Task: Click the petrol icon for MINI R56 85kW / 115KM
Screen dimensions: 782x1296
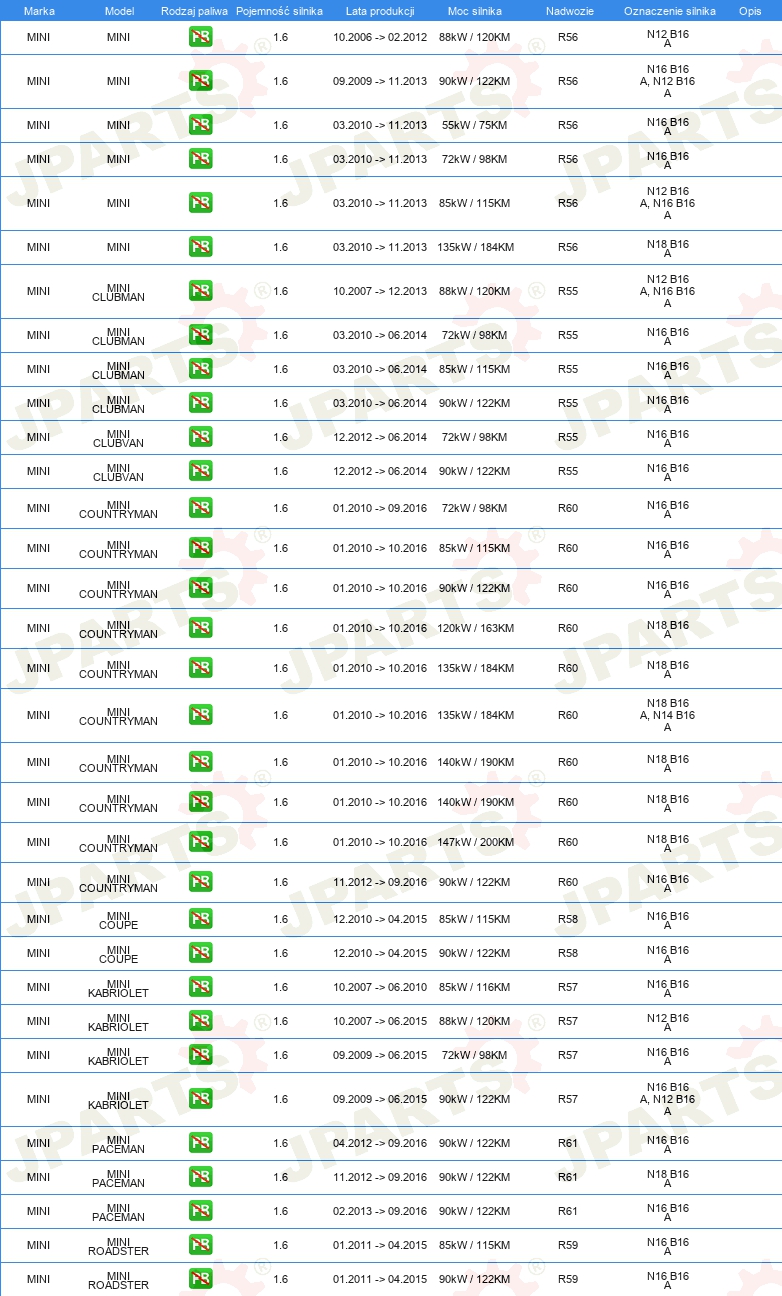Action: pyautogui.click(x=200, y=203)
